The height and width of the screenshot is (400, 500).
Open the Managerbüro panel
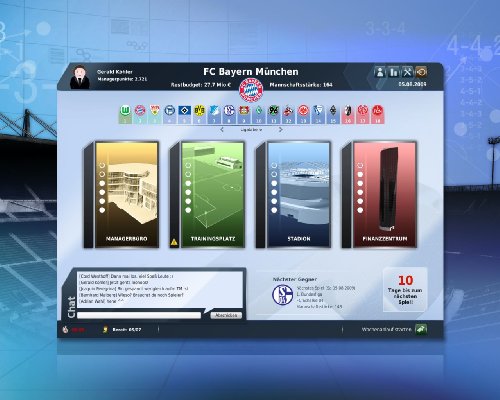121,195
